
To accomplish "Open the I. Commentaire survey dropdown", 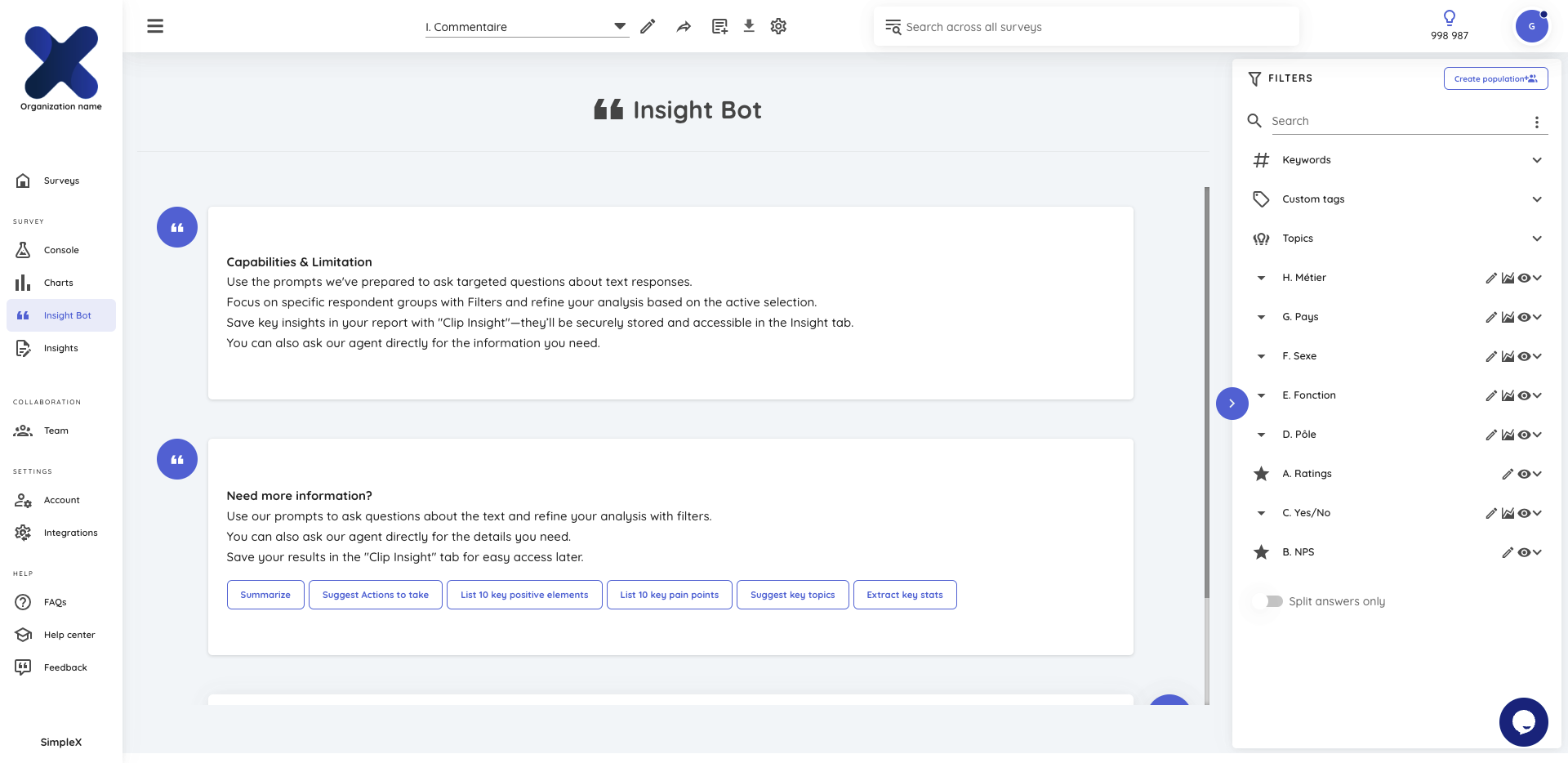I will point(619,26).
